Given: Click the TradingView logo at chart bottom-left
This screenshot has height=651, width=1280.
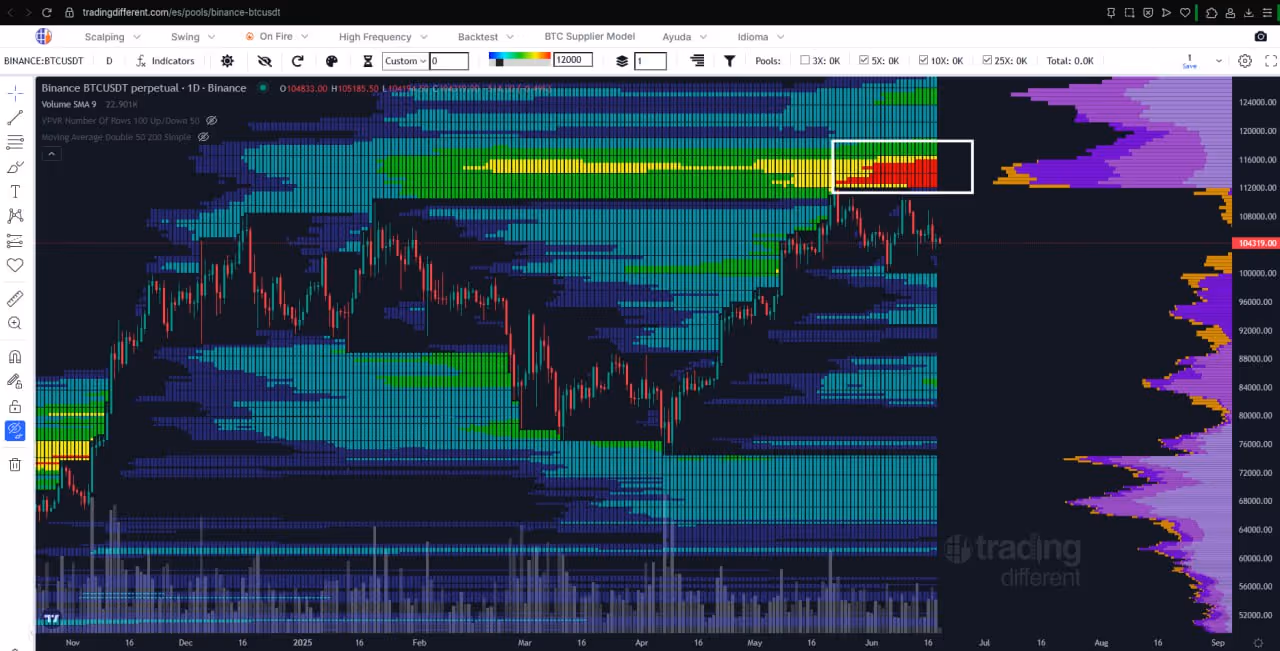Looking at the screenshot, I should click(x=51, y=619).
